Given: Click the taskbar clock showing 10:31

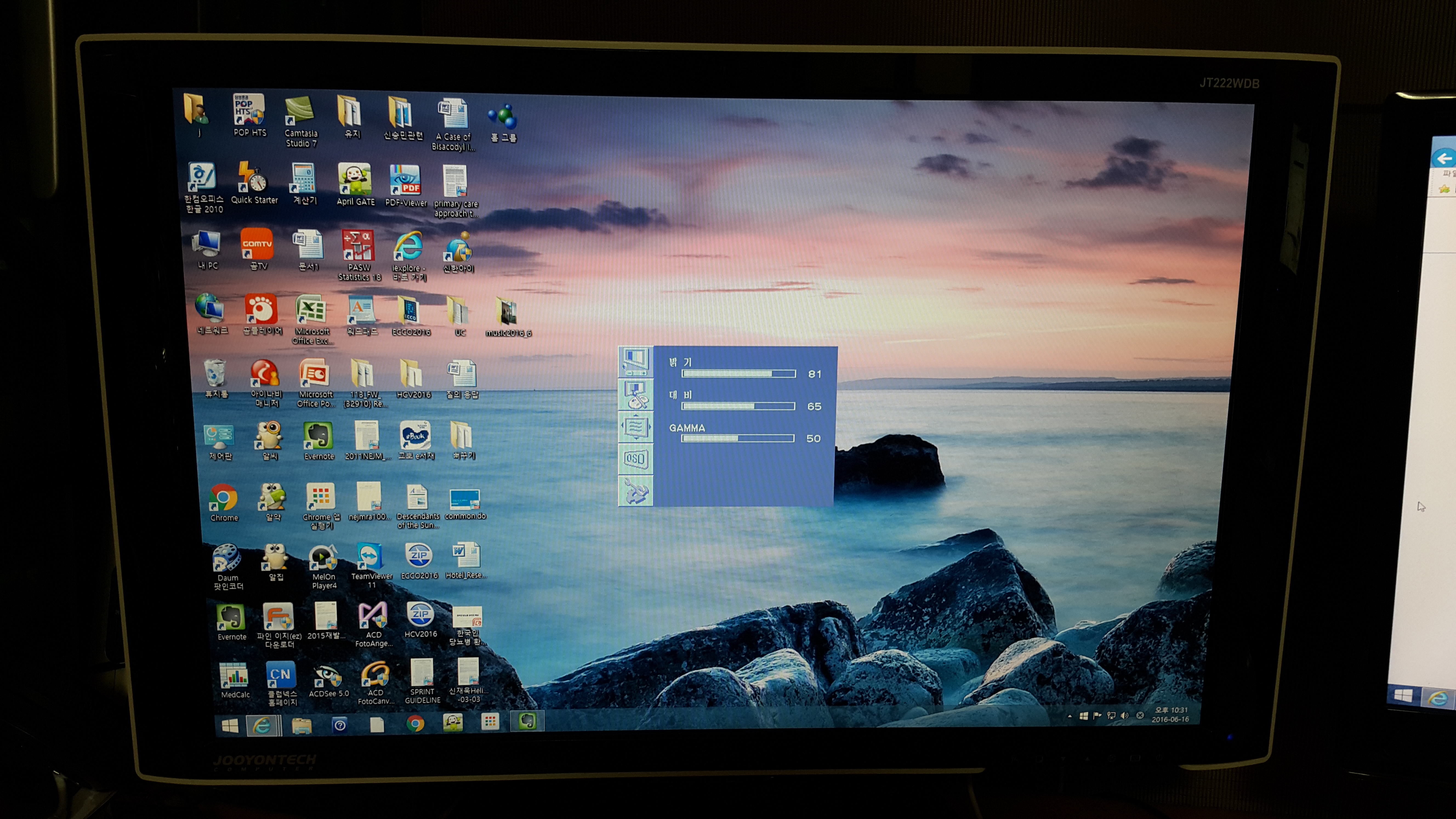Looking at the screenshot, I should coord(1170,715).
